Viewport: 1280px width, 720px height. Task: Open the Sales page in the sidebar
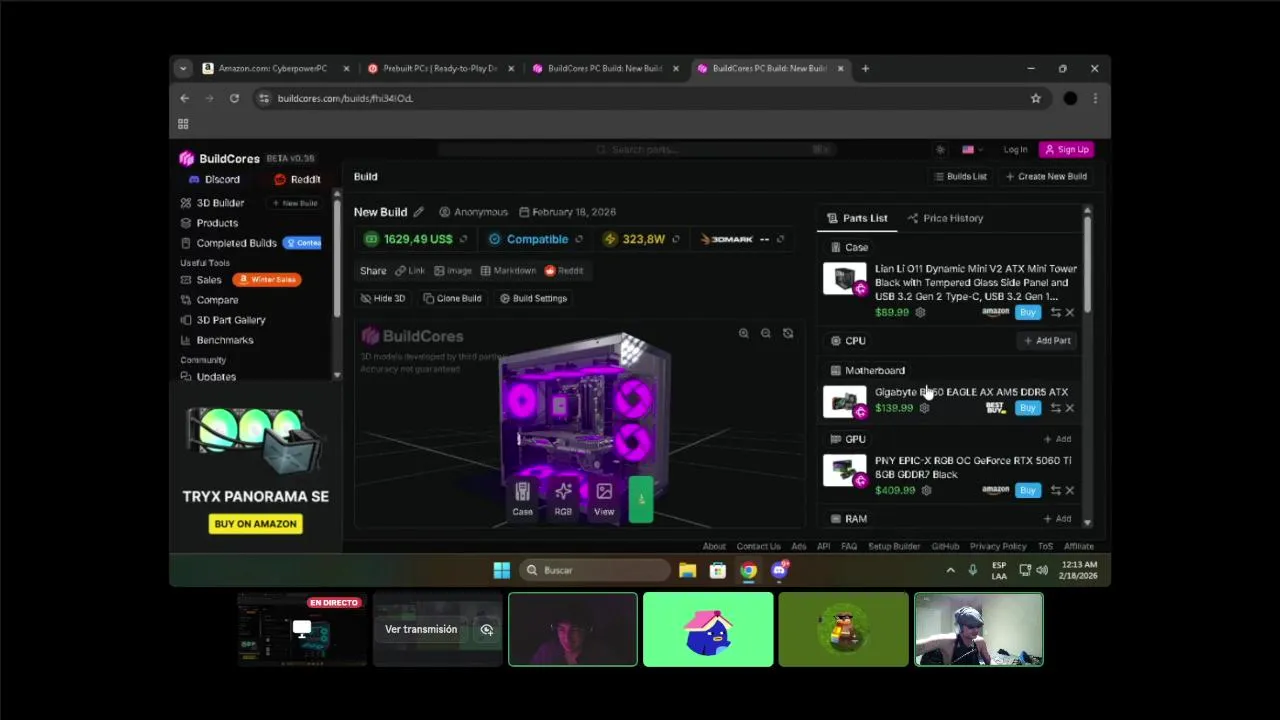point(201,280)
